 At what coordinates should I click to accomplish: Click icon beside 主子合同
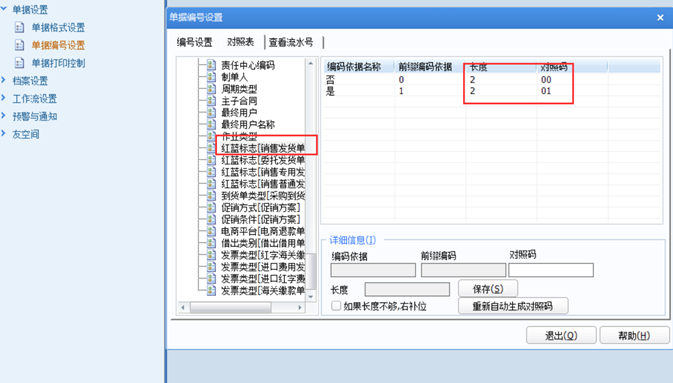(211, 101)
